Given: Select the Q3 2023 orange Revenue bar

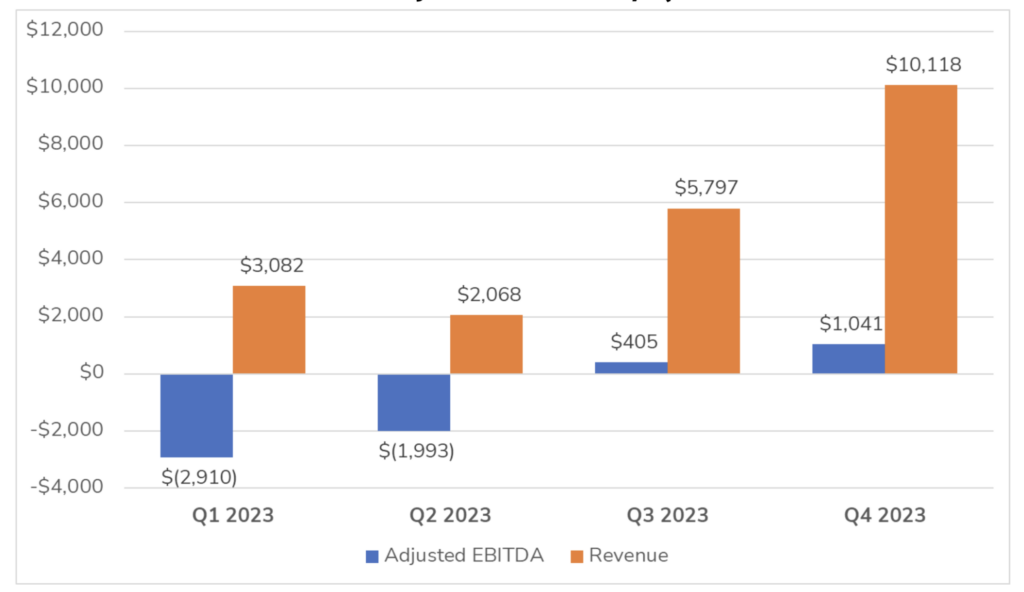Looking at the screenshot, I should [x=703, y=291].
